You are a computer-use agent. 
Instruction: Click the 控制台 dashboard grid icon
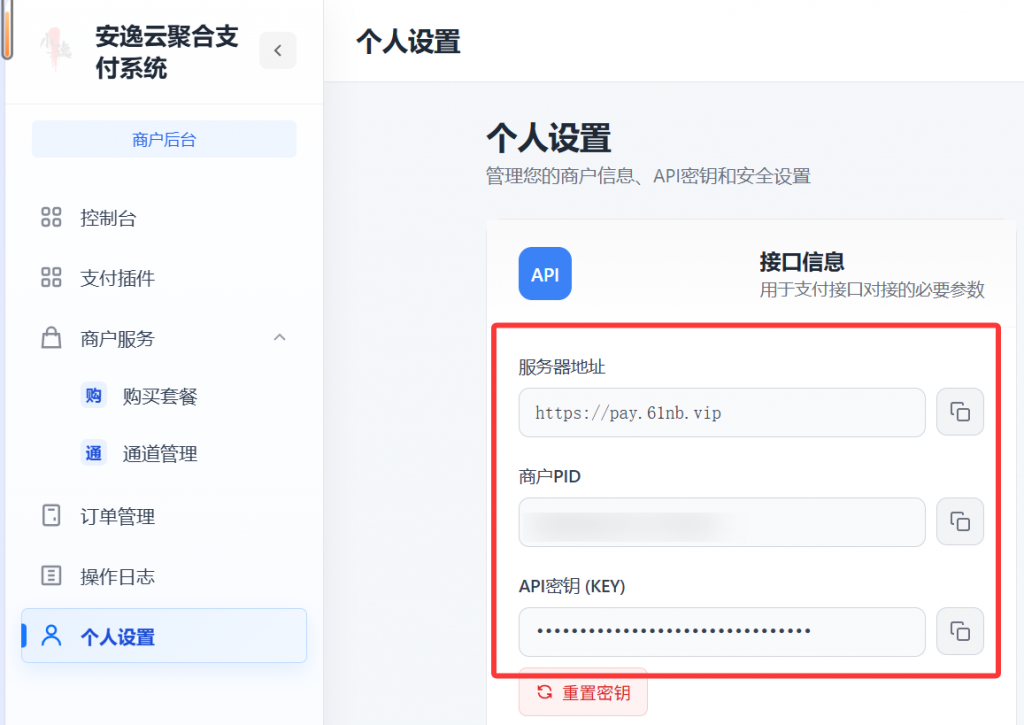point(51,218)
